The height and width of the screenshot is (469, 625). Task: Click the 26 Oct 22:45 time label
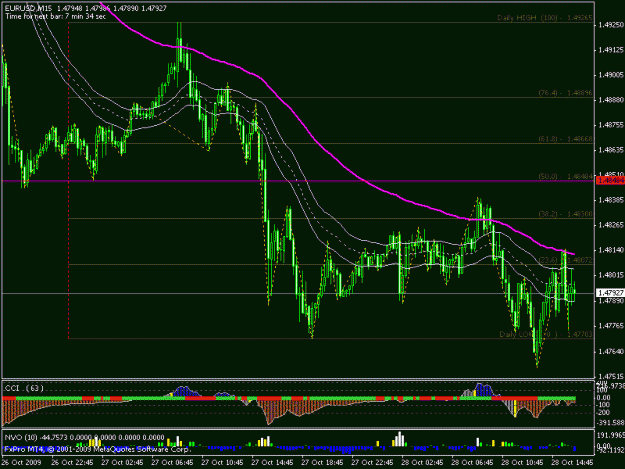pos(73,463)
